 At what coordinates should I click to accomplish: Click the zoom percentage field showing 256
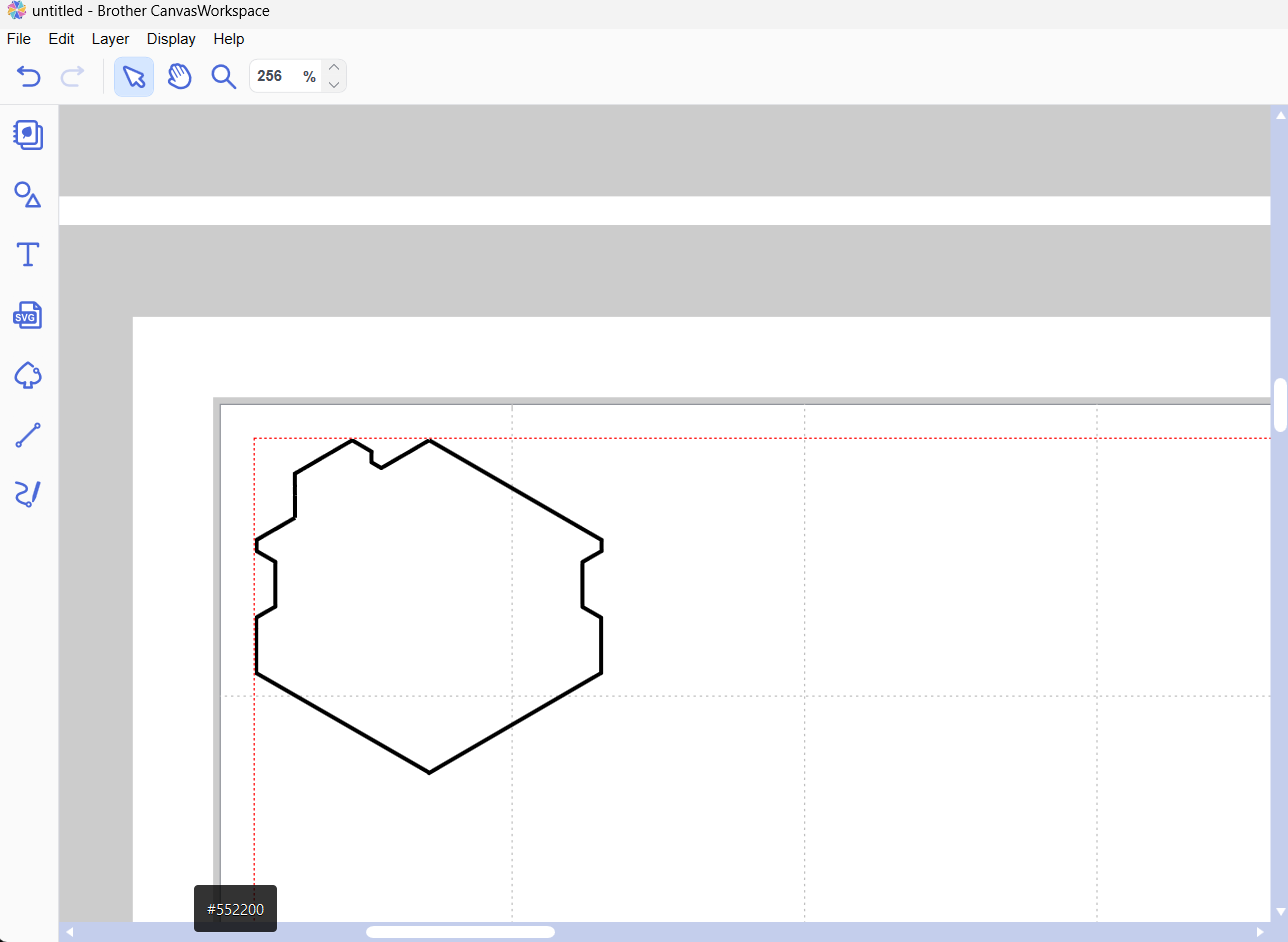click(285, 76)
